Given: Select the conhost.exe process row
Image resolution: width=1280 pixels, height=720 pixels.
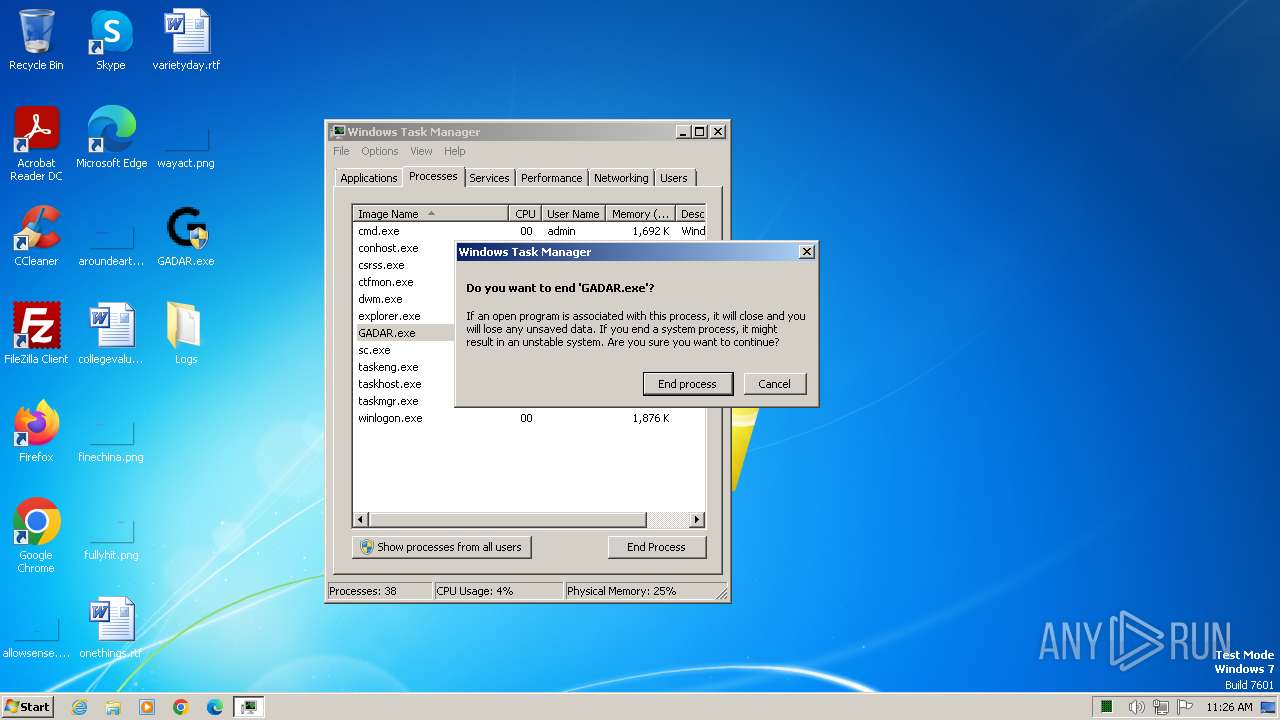Looking at the screenshot, I should [x=404, y=248].
